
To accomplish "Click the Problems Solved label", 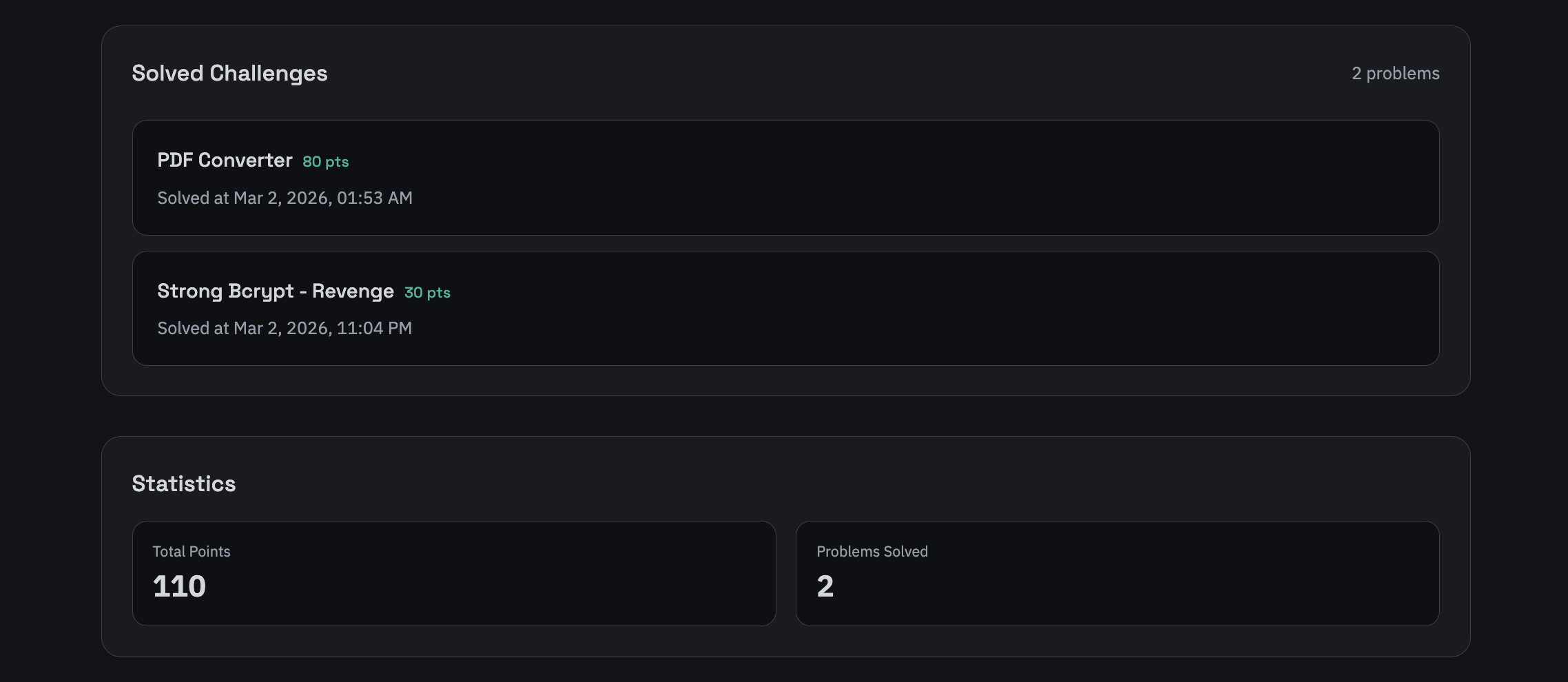I will 871,552.
